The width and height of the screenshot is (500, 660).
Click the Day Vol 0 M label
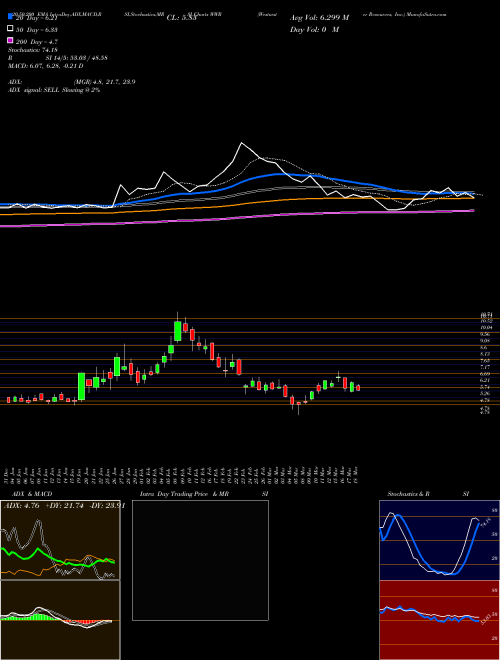click(x=314, y=29)
